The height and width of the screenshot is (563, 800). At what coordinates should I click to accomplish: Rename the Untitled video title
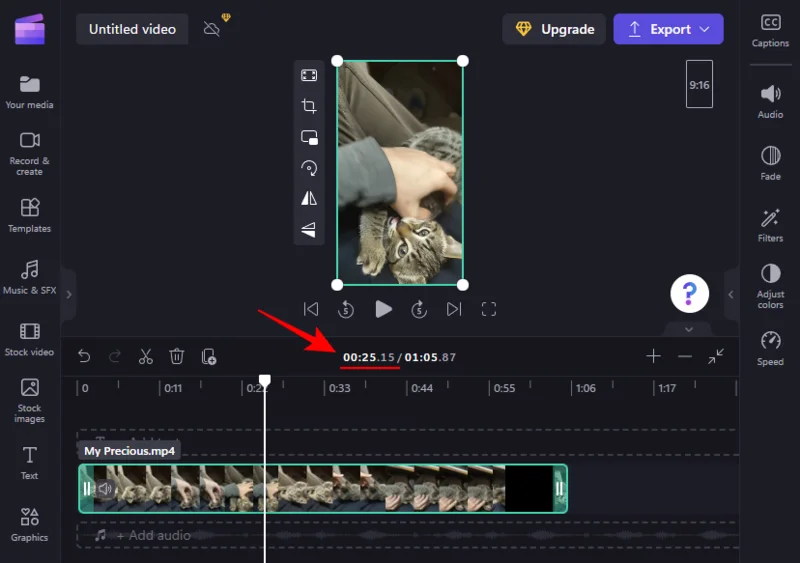tap(132, 29)
